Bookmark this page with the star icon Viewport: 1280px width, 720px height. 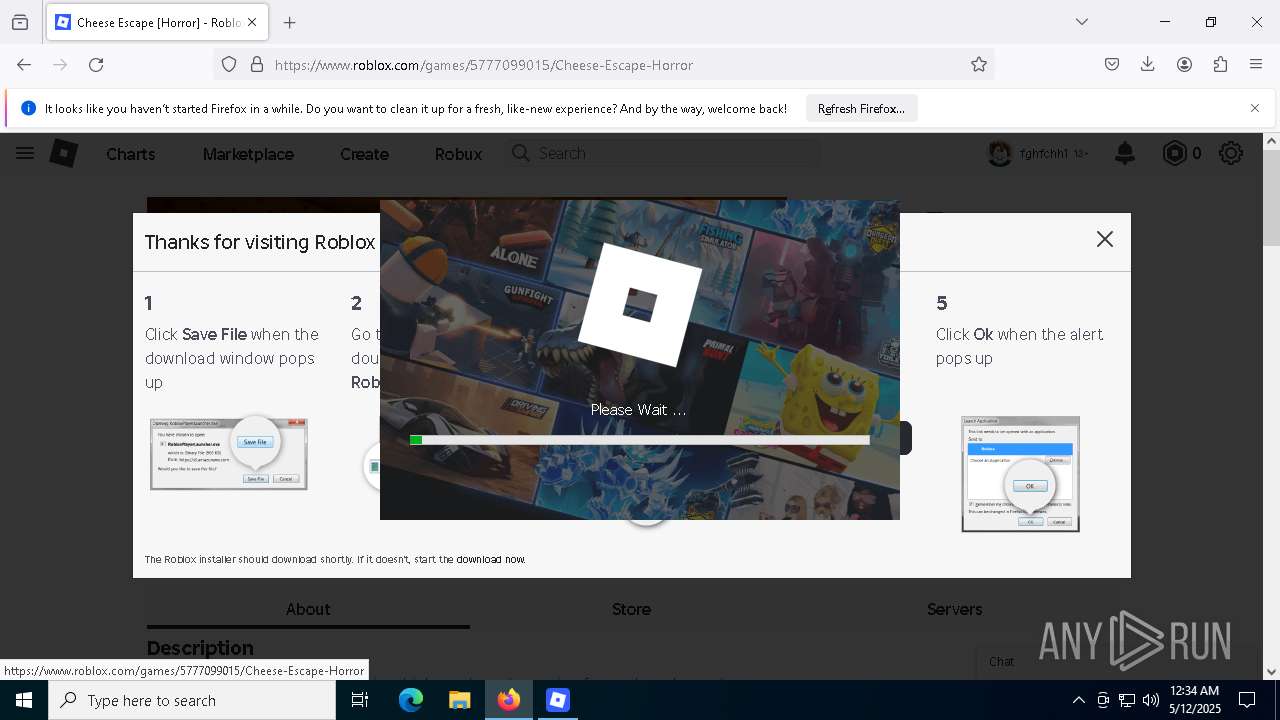979,64
